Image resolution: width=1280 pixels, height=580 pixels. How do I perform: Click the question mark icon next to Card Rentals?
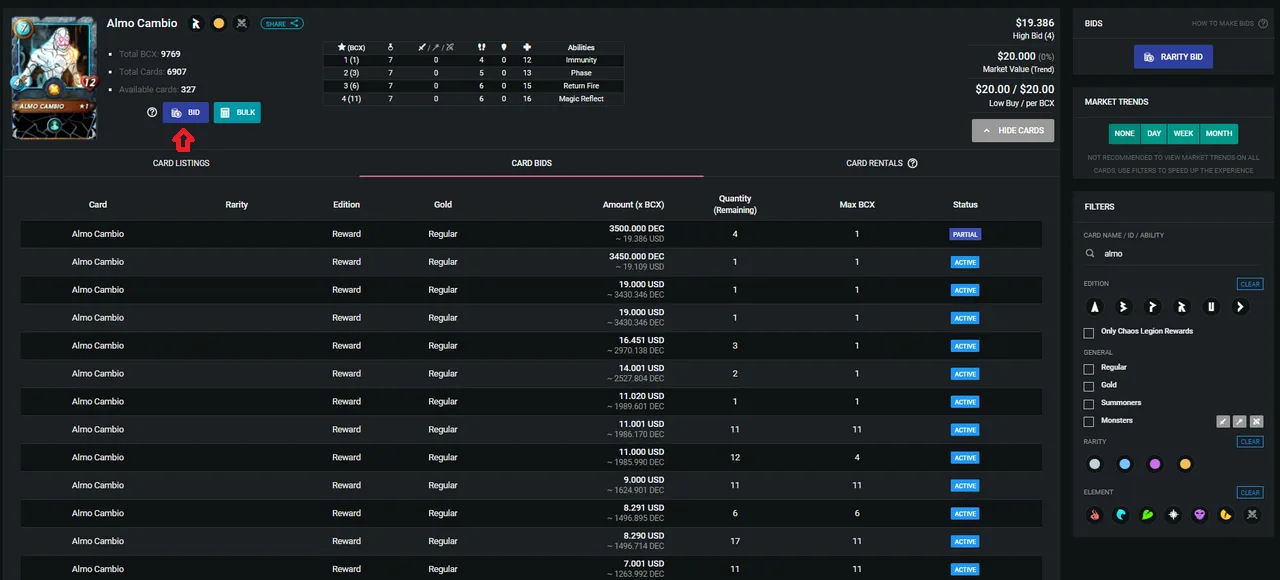pyautogui.click(x=912, y=163)
